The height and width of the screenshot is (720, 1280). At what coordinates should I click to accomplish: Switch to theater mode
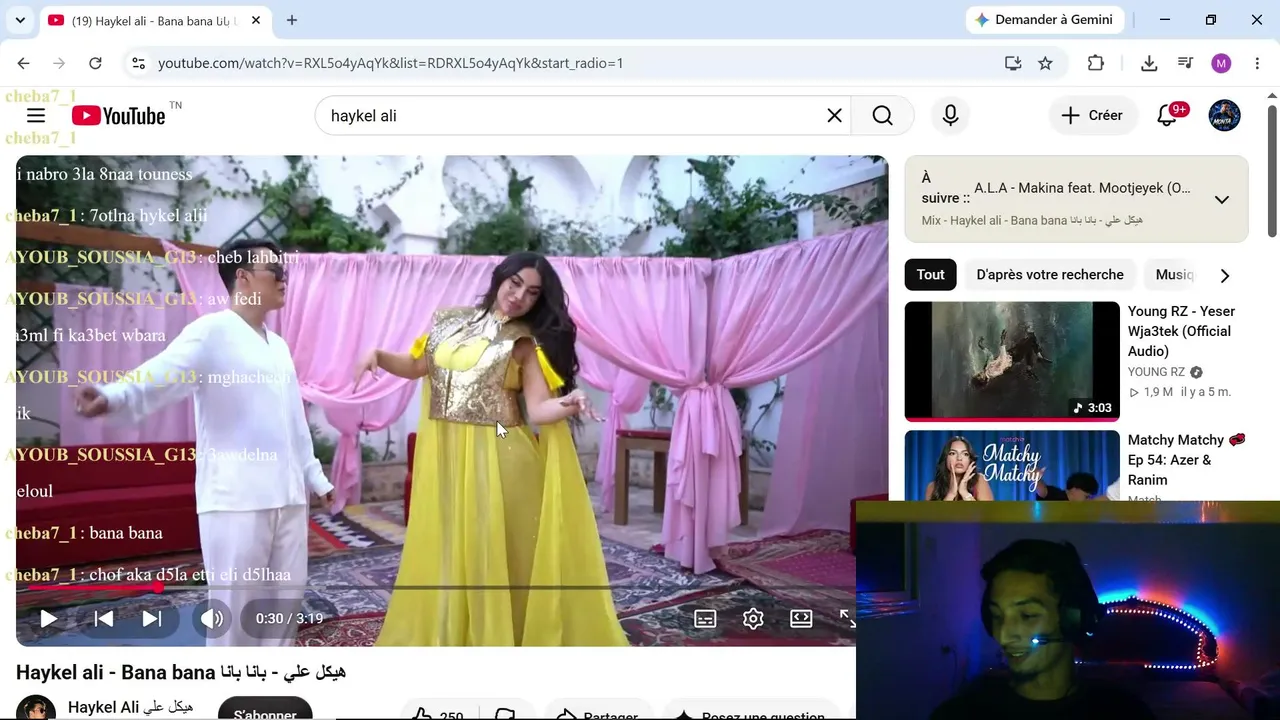[x=801, y=619]
